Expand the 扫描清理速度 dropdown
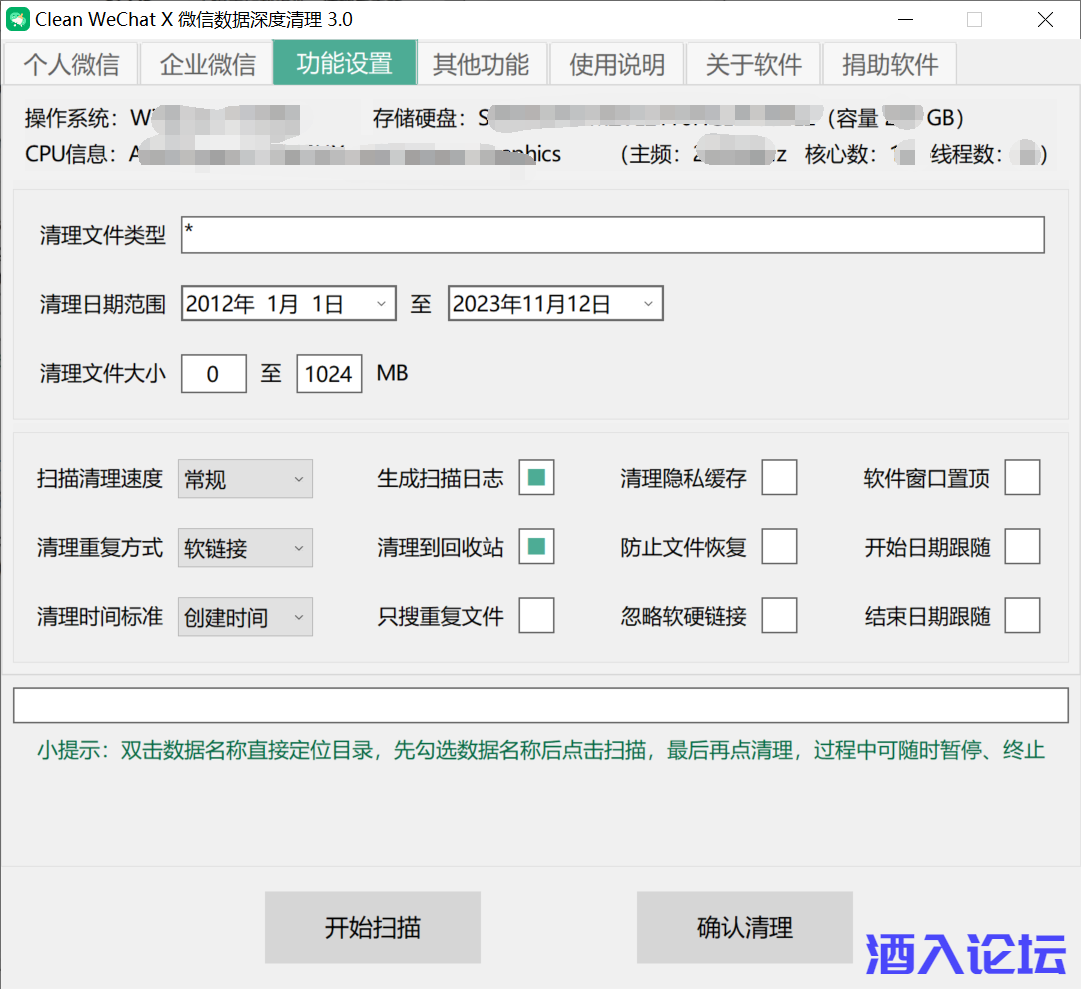This screenshot has width=1081, height=989. (245, 479)
